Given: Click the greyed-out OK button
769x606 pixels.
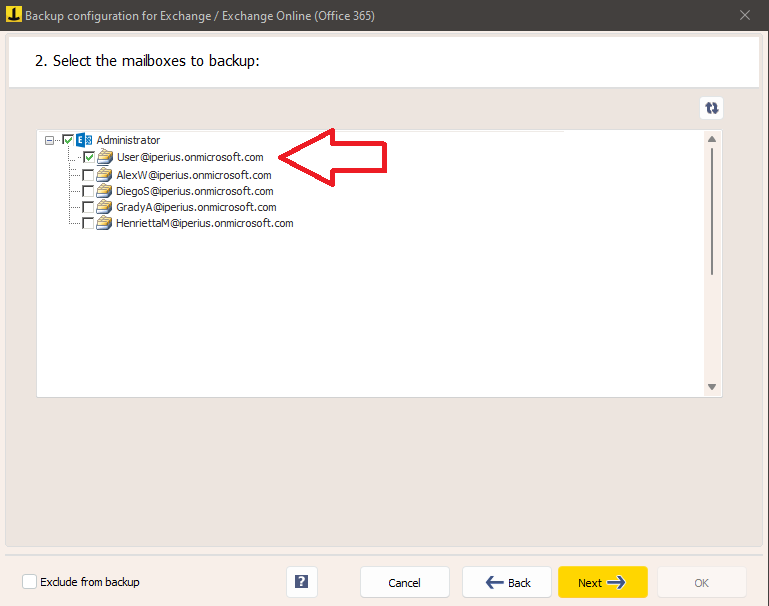Looking at the screenshot, I should [701, 582].
